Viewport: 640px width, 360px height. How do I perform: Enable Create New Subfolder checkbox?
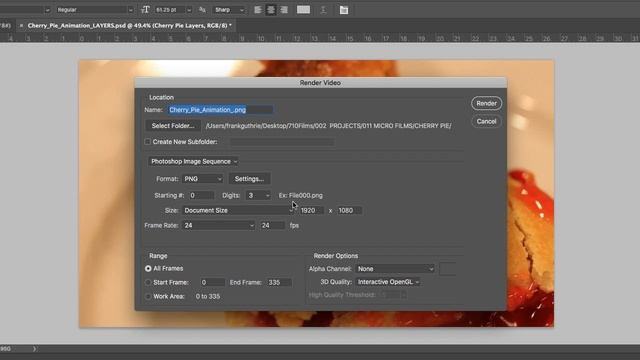[148, 142]
